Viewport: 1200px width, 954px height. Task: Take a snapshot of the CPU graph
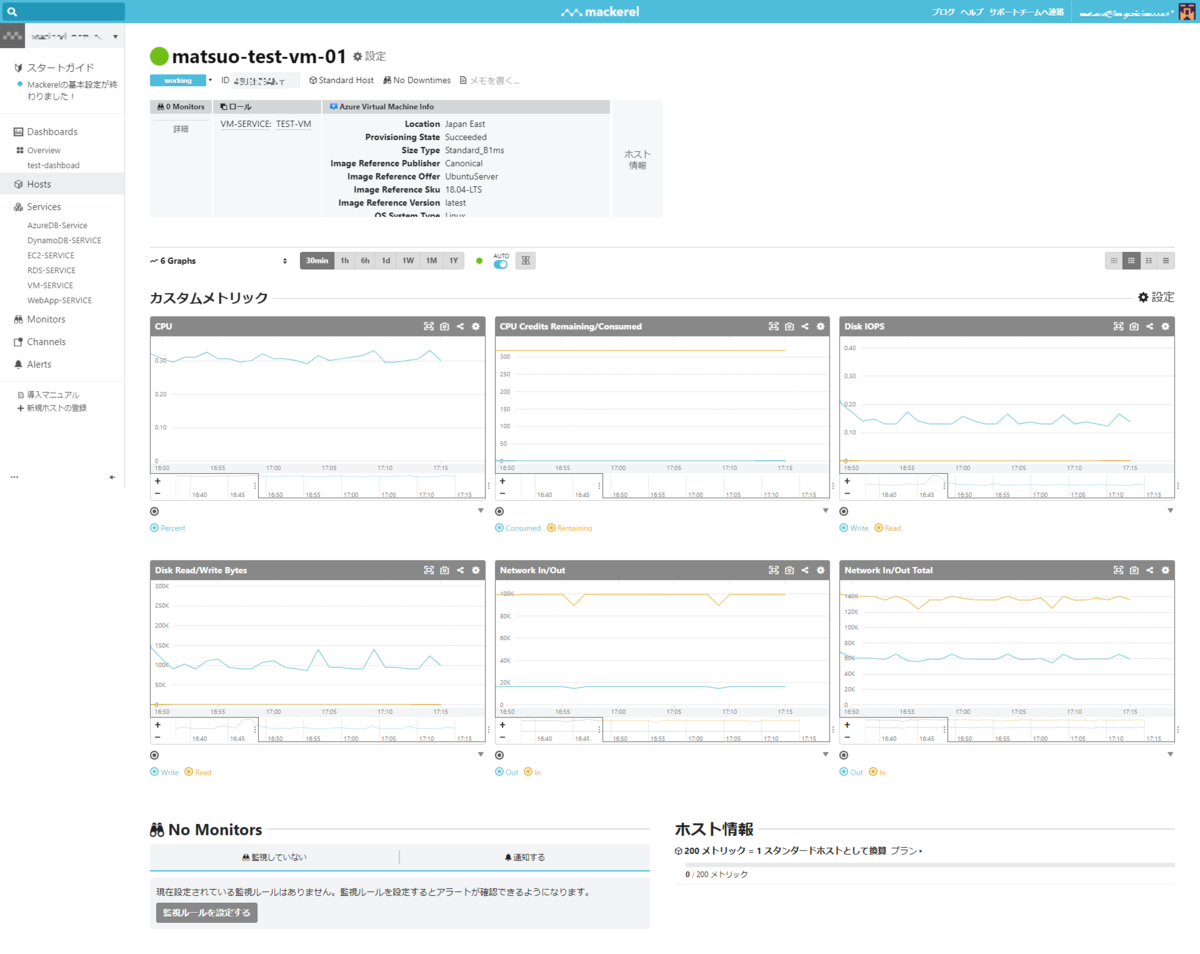pyautogui.click(x=444, y=326)
